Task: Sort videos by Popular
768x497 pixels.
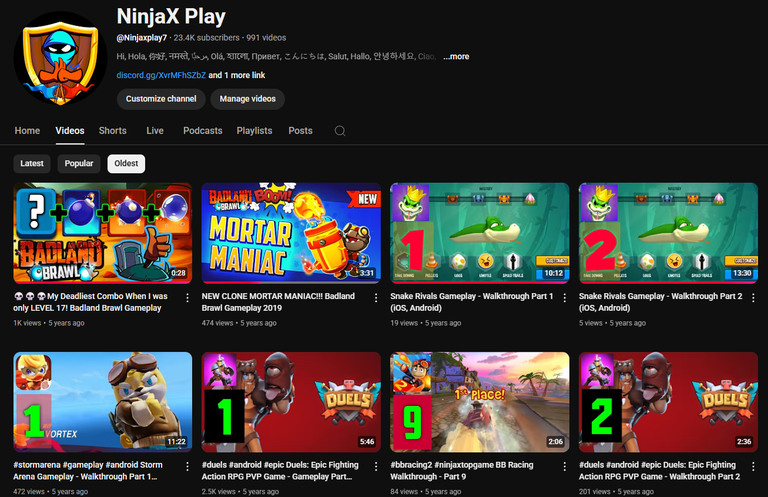Action: click(79, 164)
